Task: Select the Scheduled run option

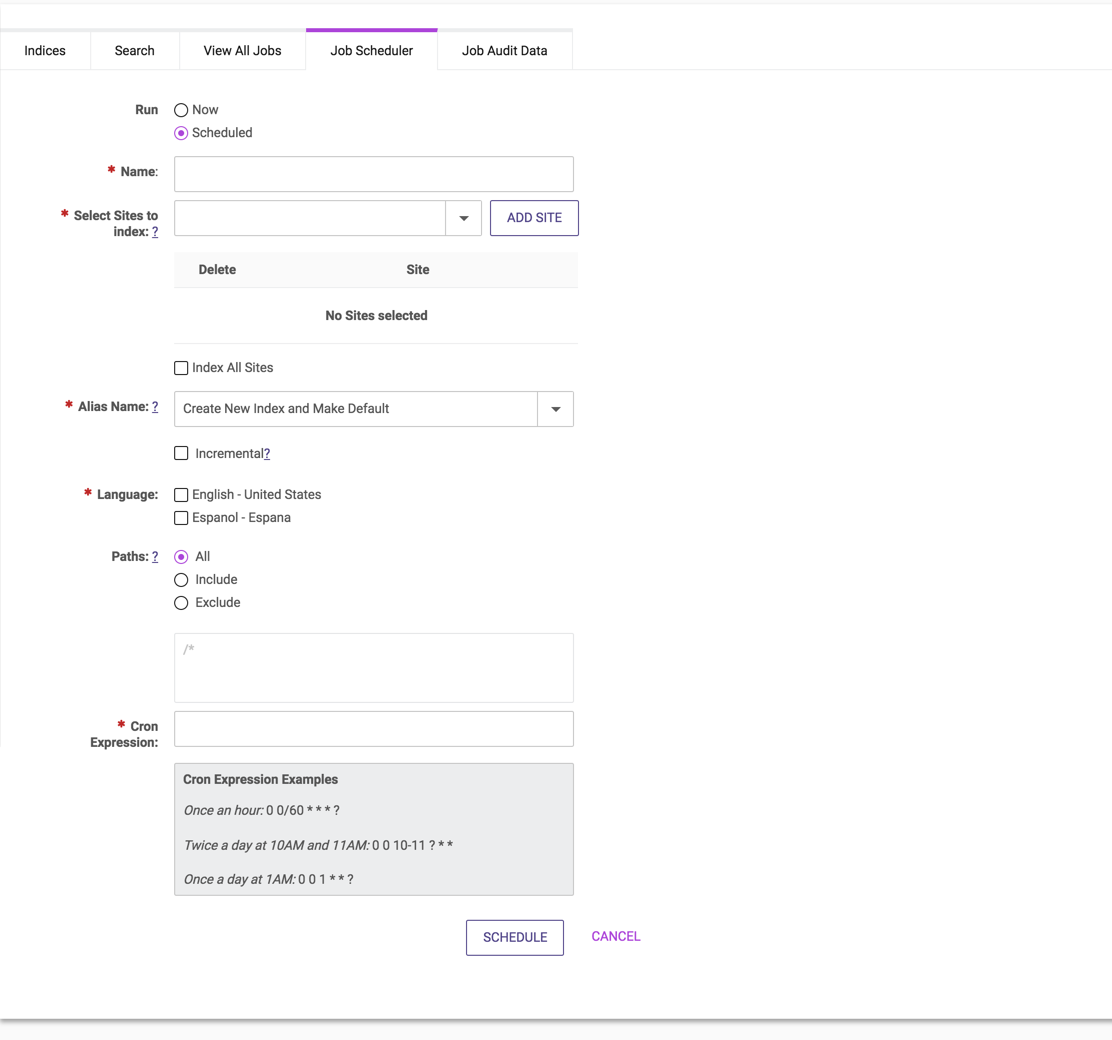Action: [181, 133]
